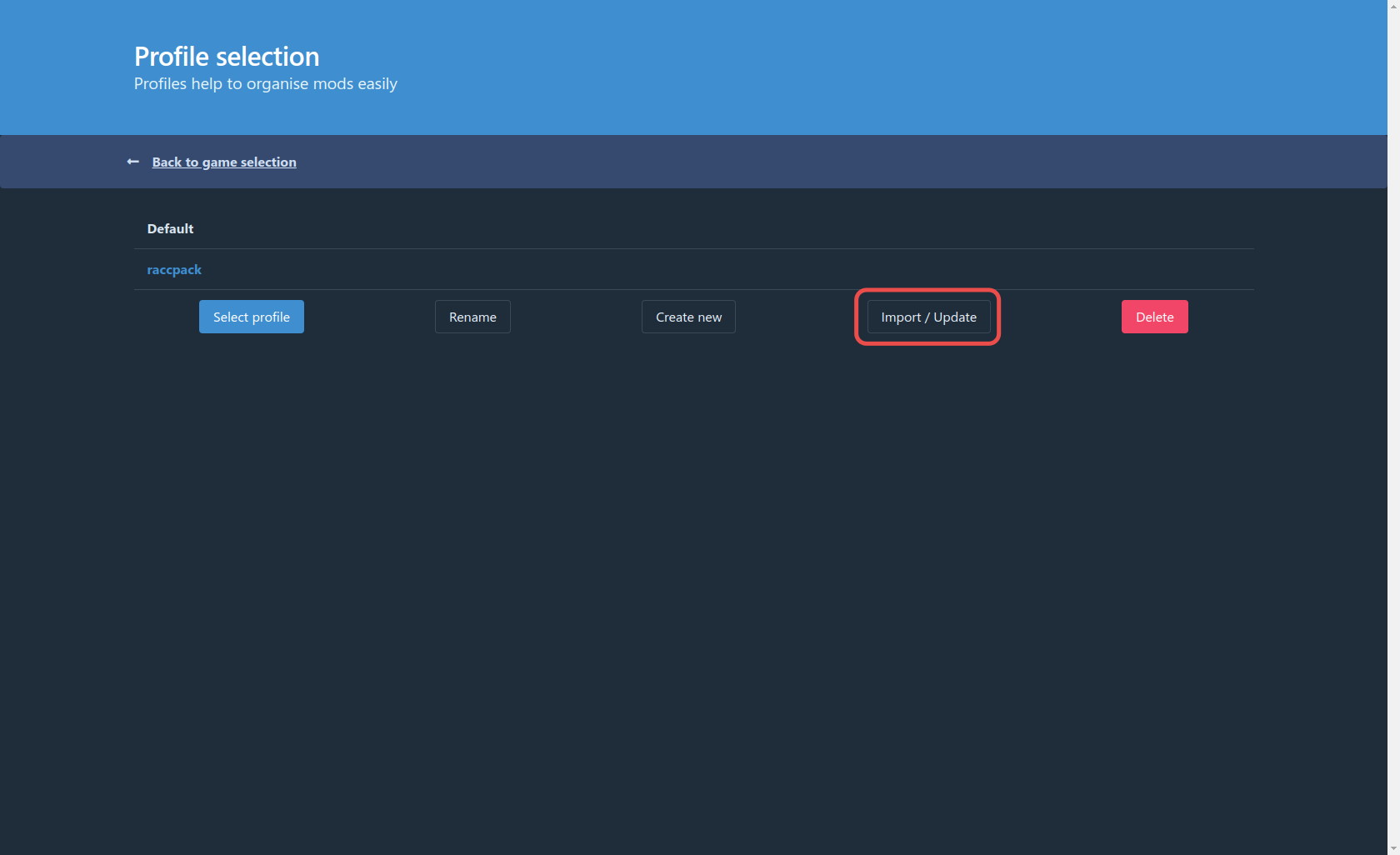This screenshot has height=855, width=1400.
Task: Click empty area below the profile buttons
Action: (693, 542)
